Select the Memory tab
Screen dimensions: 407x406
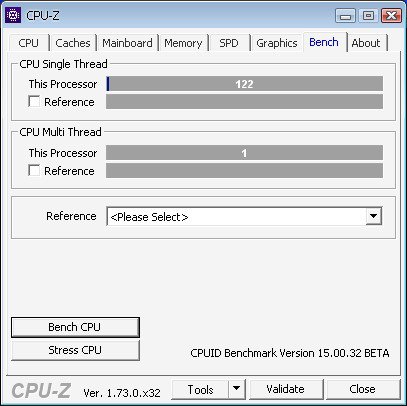click(183, 43)
